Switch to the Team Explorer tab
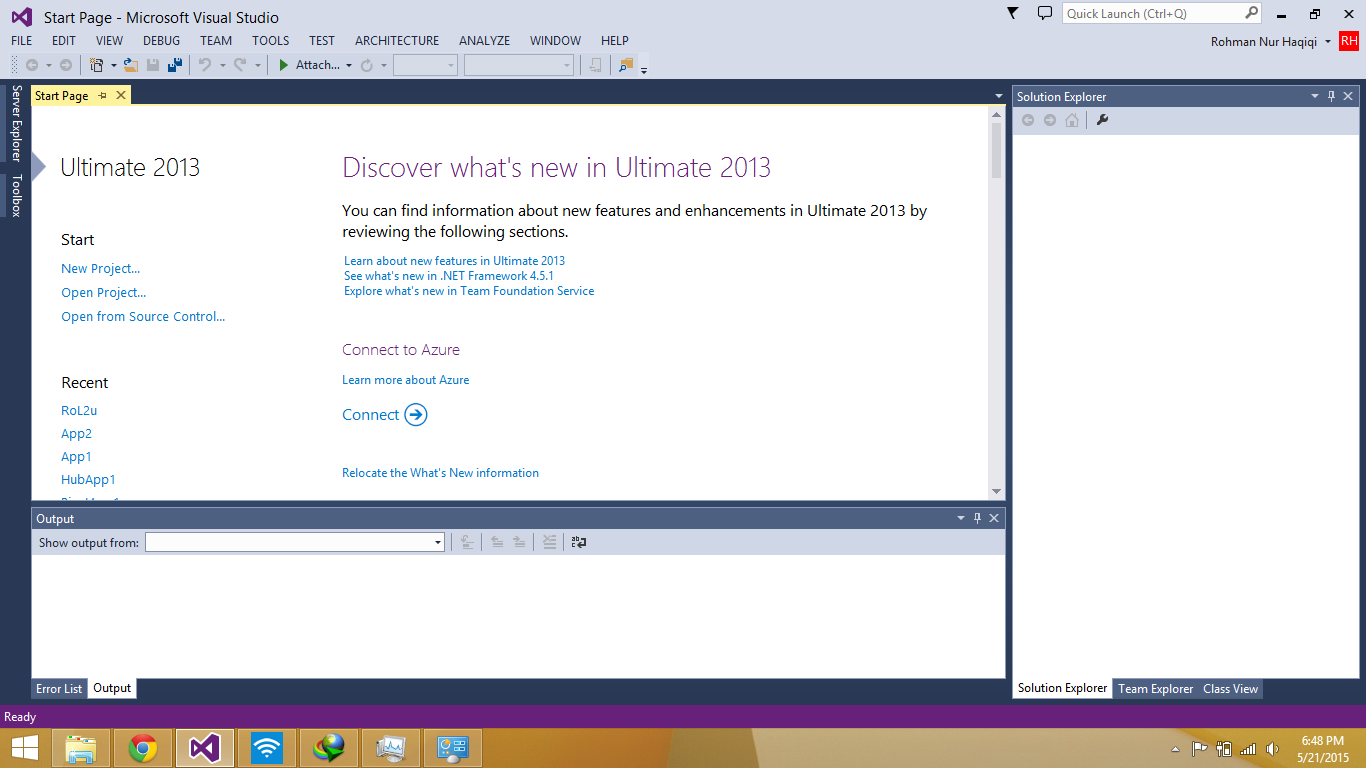This screenshot has height=768, width=1366. pyautogui.click(x=1155, y=689)
